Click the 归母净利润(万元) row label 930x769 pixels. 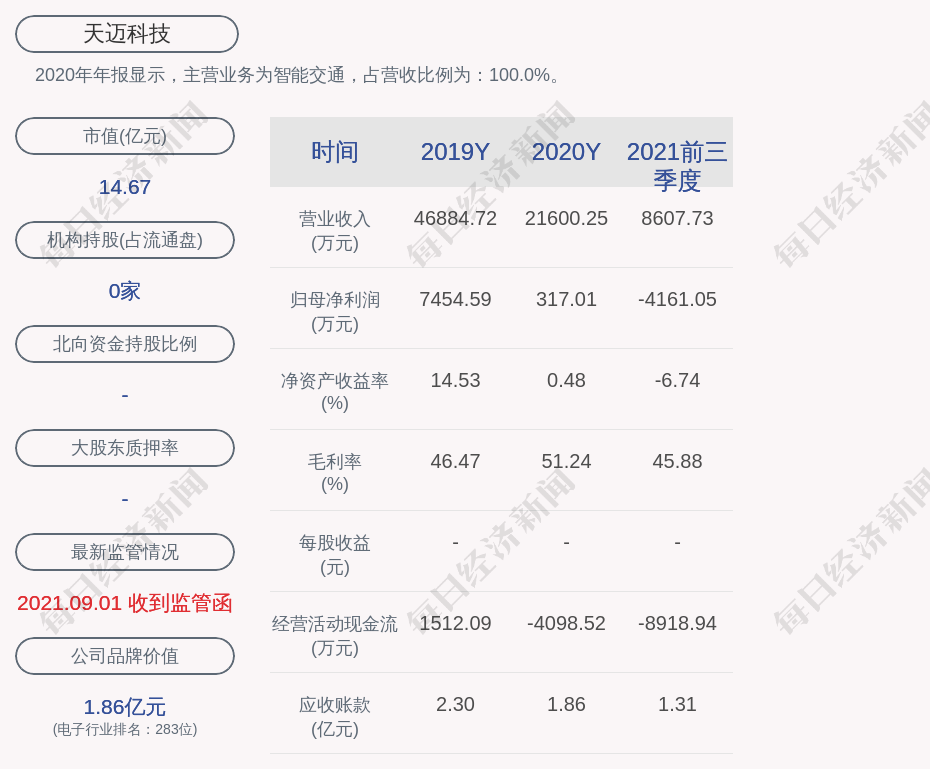[335, 311]
